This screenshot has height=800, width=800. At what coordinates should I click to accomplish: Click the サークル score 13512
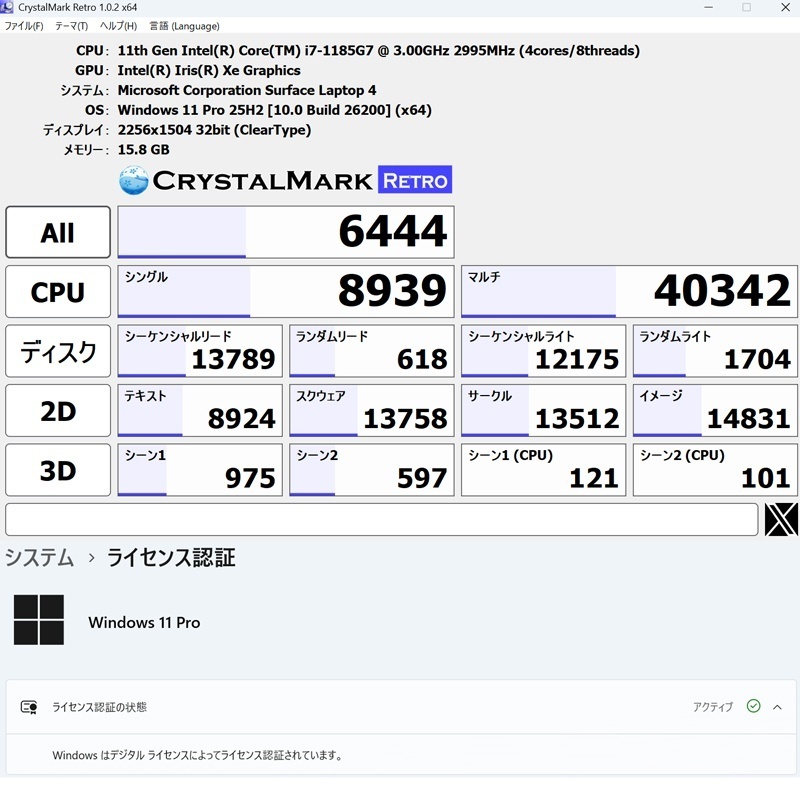point(543,411)
